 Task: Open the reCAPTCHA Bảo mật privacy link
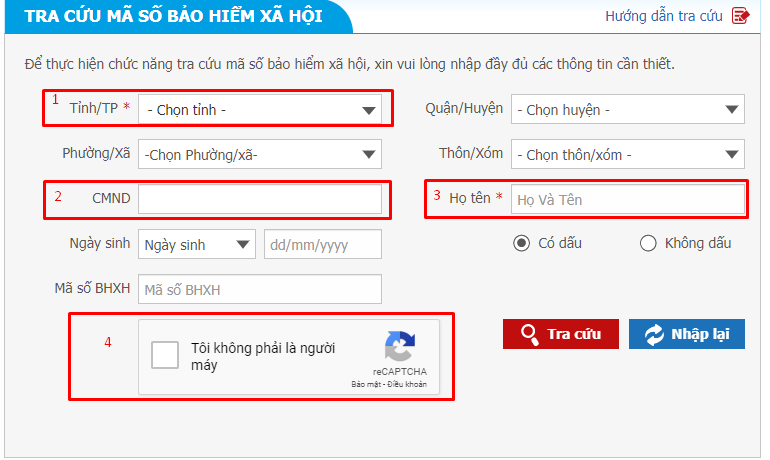[366, 384]
